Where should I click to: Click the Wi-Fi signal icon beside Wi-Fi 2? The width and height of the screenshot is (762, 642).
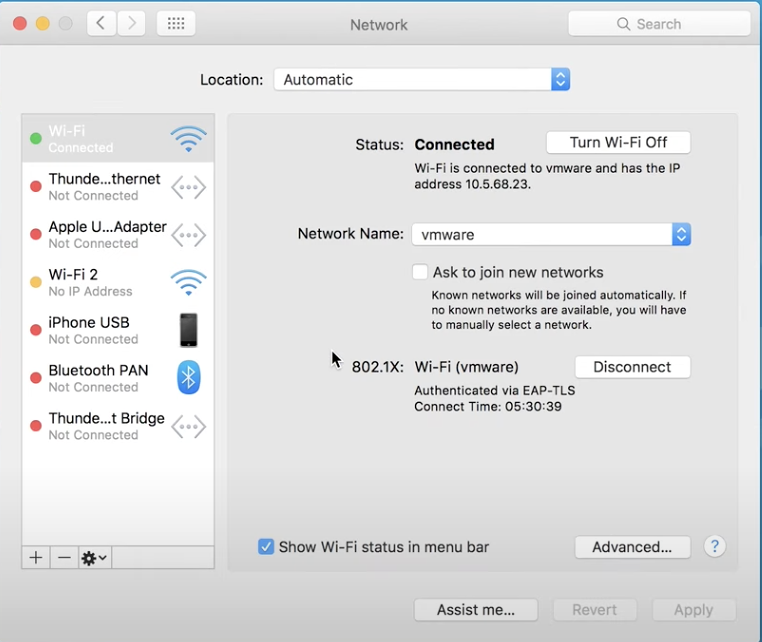pos(189,282)
